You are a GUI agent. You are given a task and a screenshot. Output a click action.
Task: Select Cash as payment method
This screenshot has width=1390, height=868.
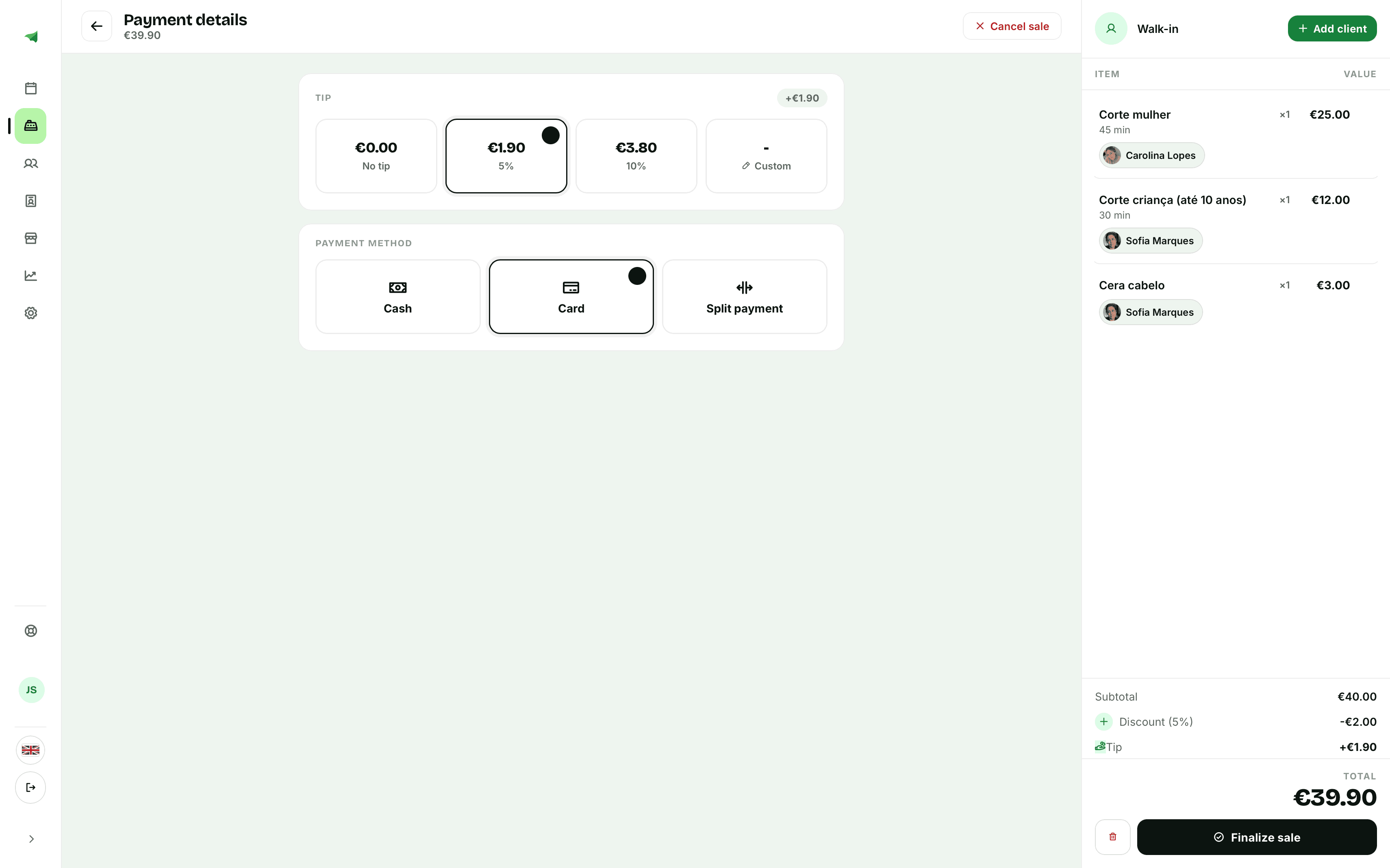point(398,297)
